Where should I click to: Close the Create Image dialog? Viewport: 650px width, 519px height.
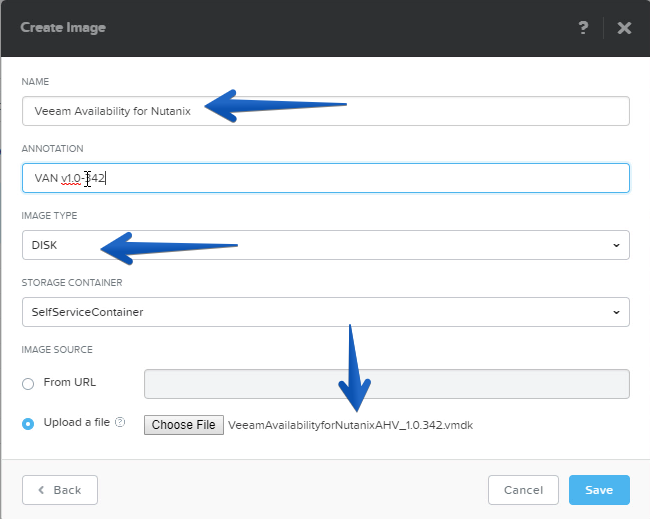click(624, 28)
